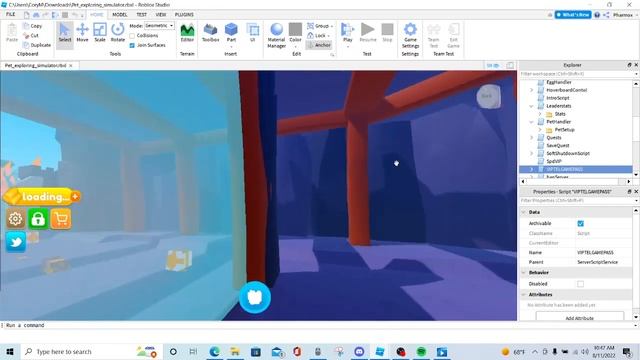This screenshot has width=640, height=360.
Task: Click the orange shopping cart button
Action: (x=61, y=219)
